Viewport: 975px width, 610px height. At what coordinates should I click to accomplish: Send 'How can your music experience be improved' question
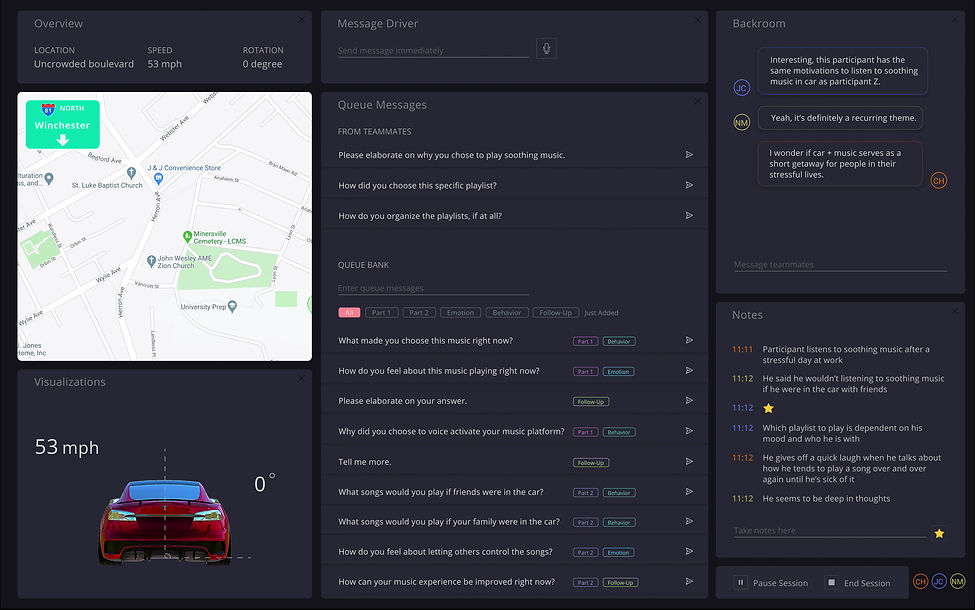click(x=689, y=581)
